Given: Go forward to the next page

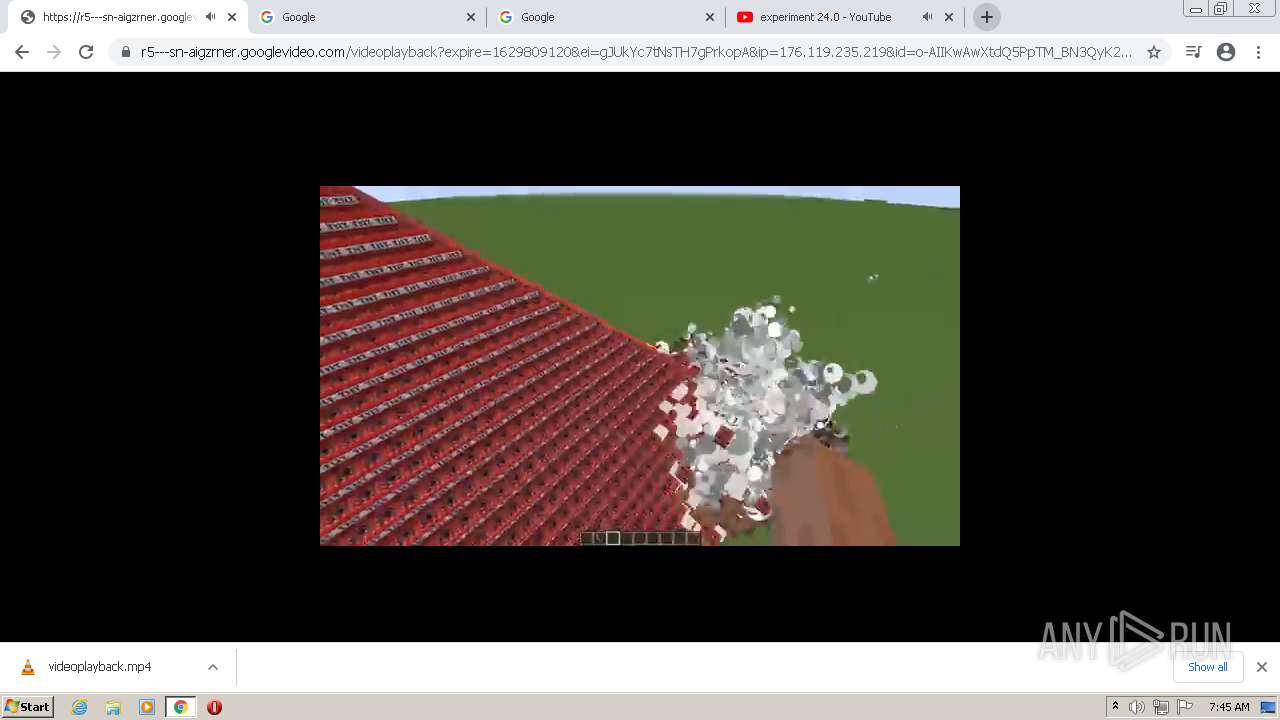Looking at the screenshot, I should [x=54, y=52].
